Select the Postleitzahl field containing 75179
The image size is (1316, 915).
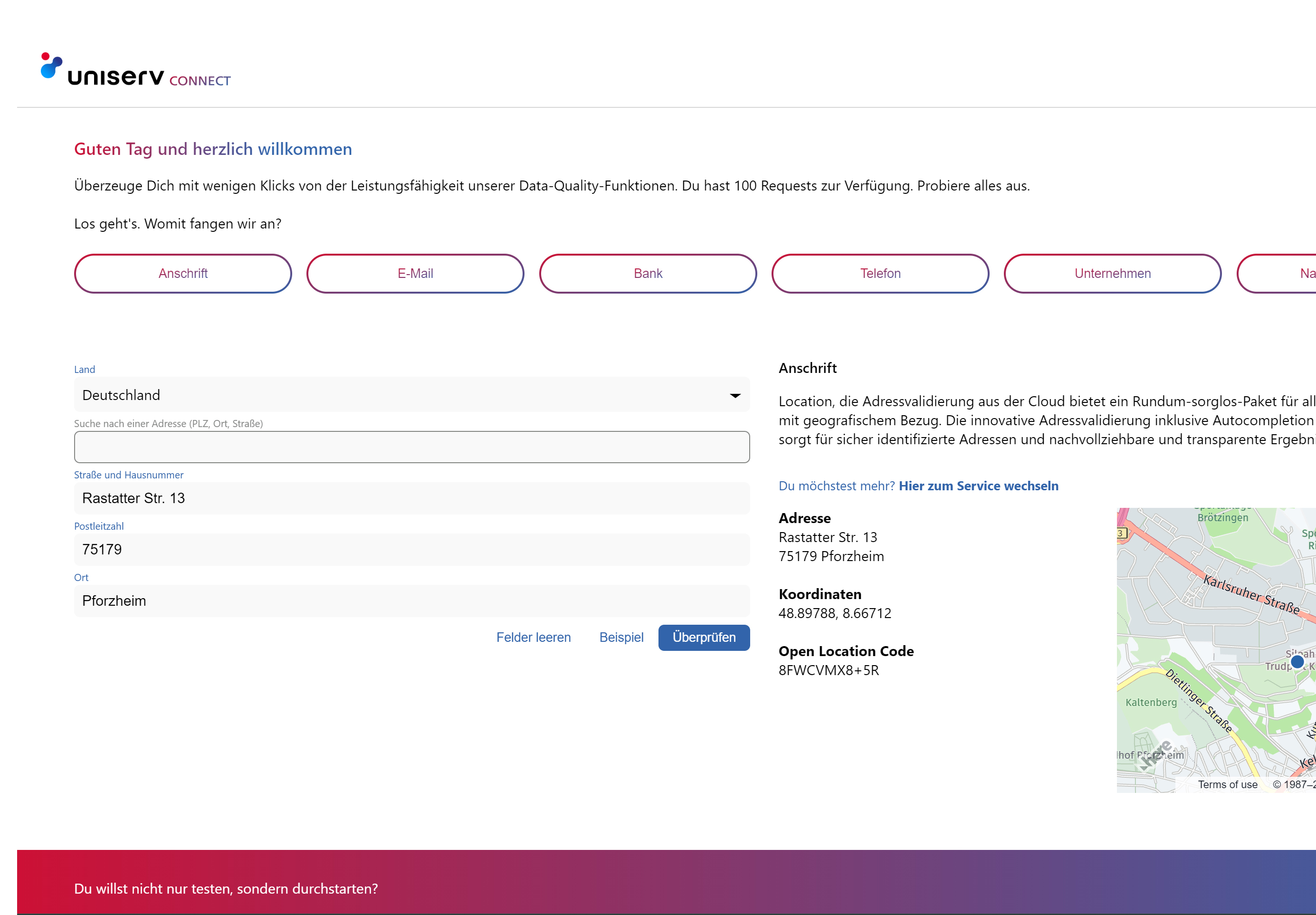pos(411,549)
